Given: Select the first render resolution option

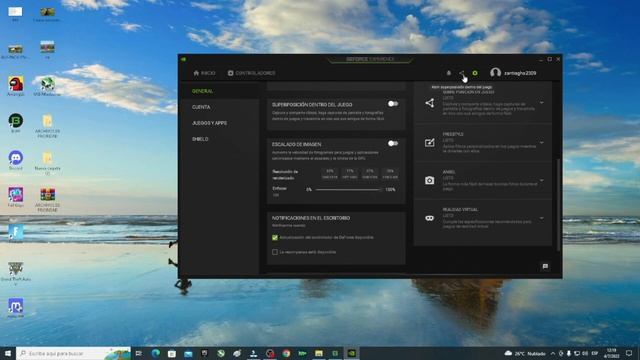Looking at the screenshot, I should point(330,174).
